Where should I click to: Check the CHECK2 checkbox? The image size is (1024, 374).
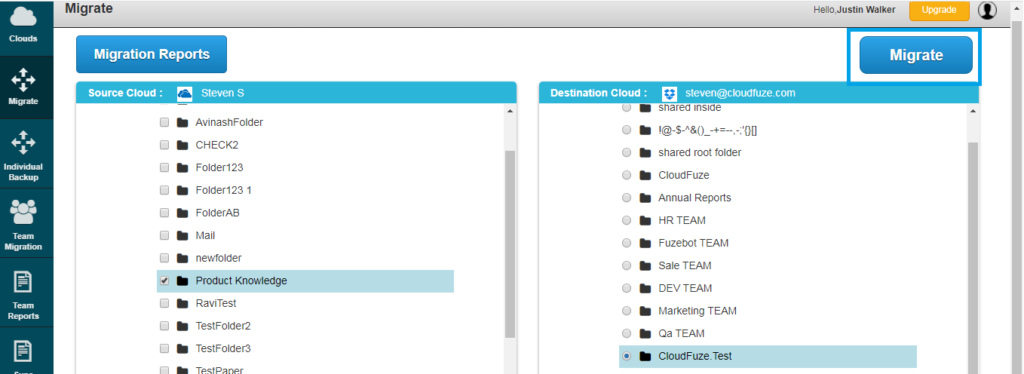click(165, 145)
